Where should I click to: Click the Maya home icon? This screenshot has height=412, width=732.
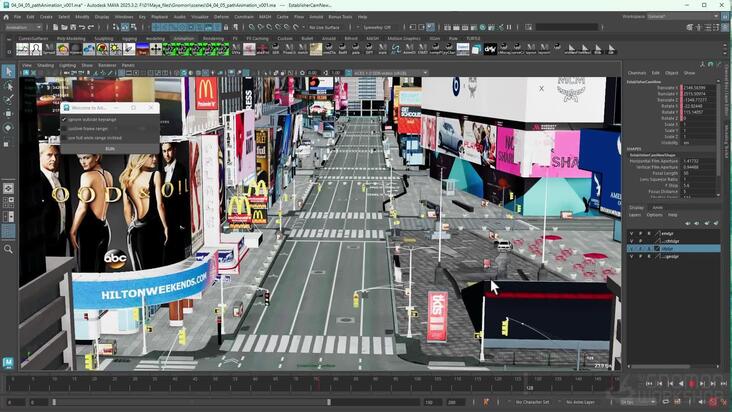point(6,17)
